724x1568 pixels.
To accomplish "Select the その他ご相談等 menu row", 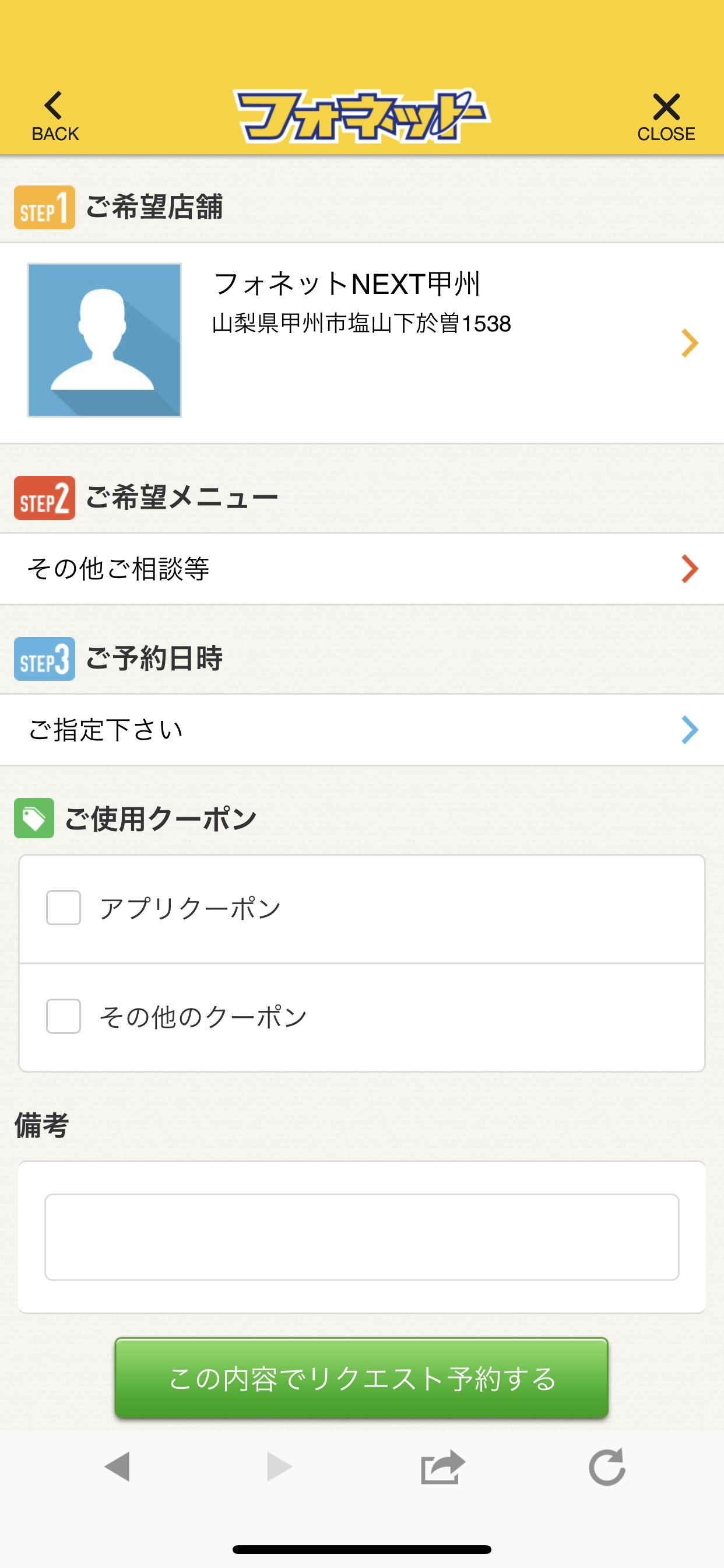I will (x=362, y=569).
